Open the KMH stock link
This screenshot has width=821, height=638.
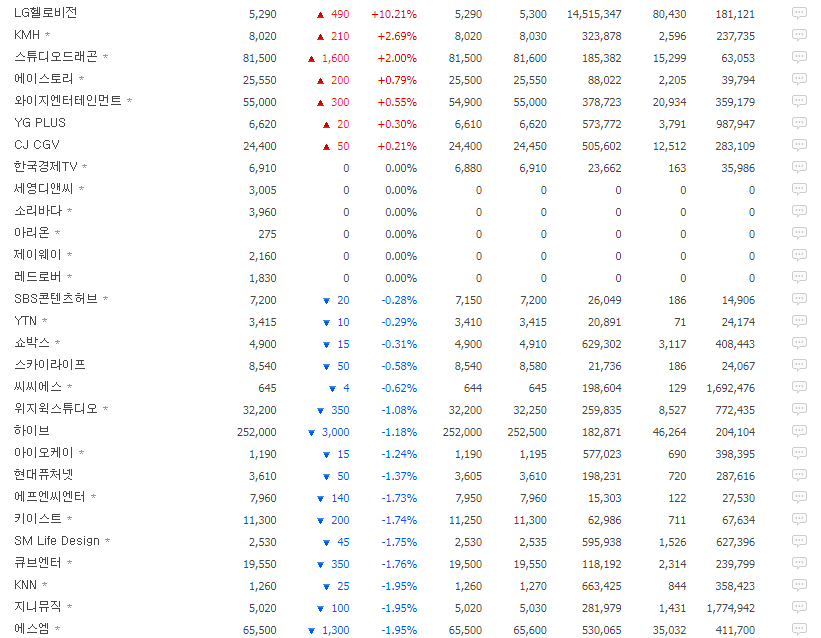[27, 35]
